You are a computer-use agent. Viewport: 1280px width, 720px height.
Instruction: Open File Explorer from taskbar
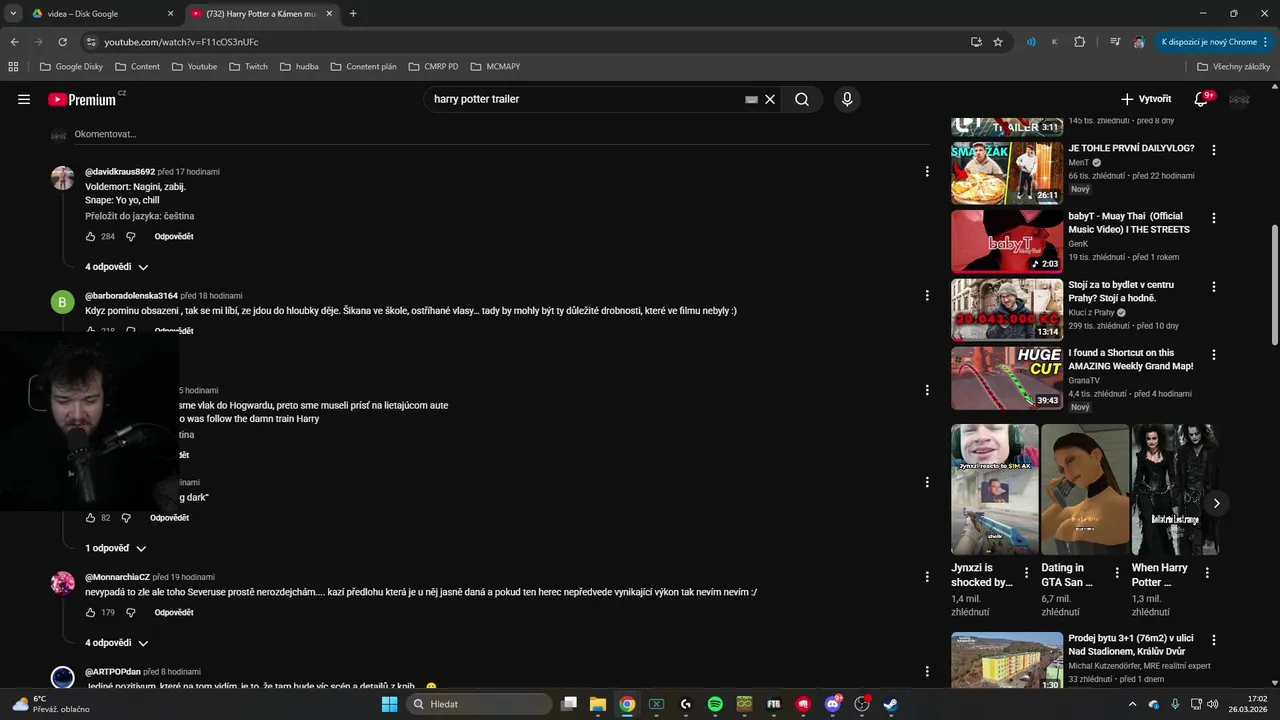pyautogui.click(x=598, y=704)
